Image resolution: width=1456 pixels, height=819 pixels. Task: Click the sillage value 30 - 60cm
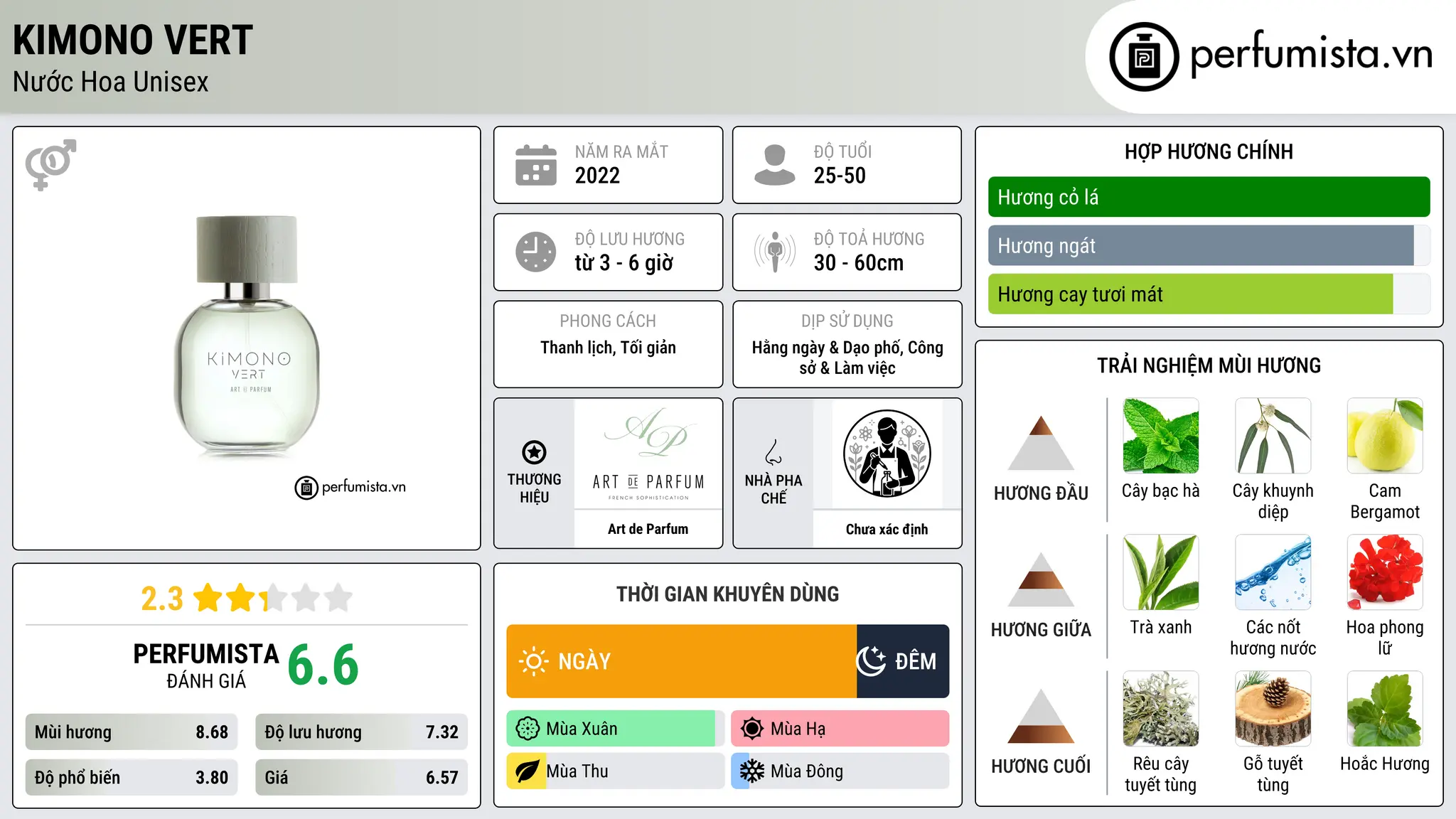coord(859,263)
